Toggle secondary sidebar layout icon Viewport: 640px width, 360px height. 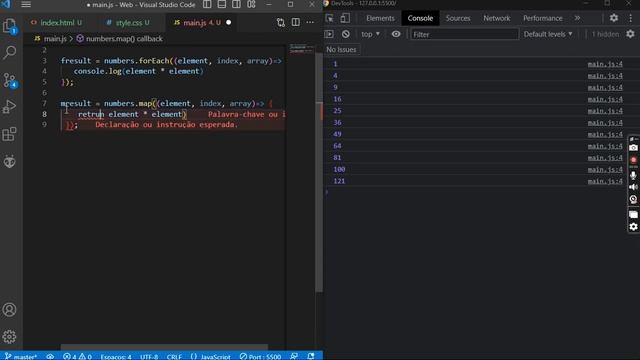coord(236,4)
